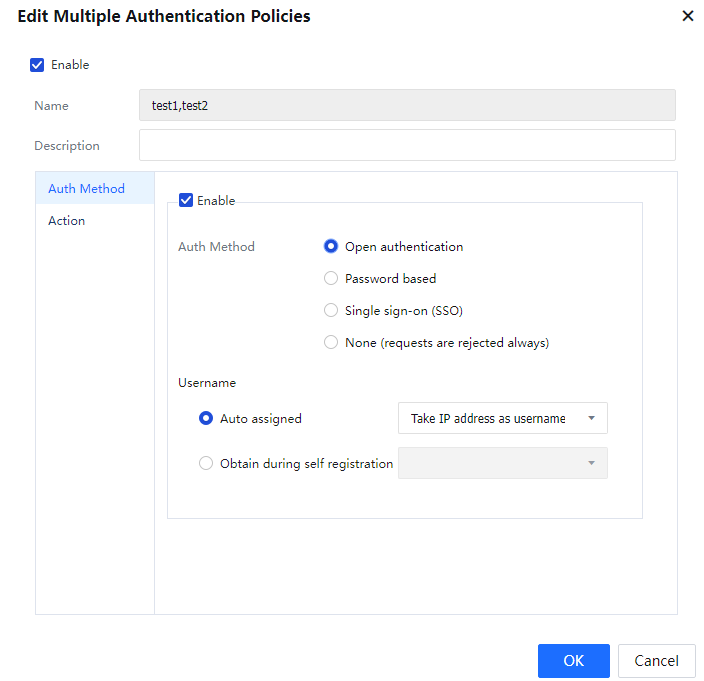This screenshot has width=704, height=681.
Task: Toggle the top-level policy Enable checkbox
Action: click(37, 65)
